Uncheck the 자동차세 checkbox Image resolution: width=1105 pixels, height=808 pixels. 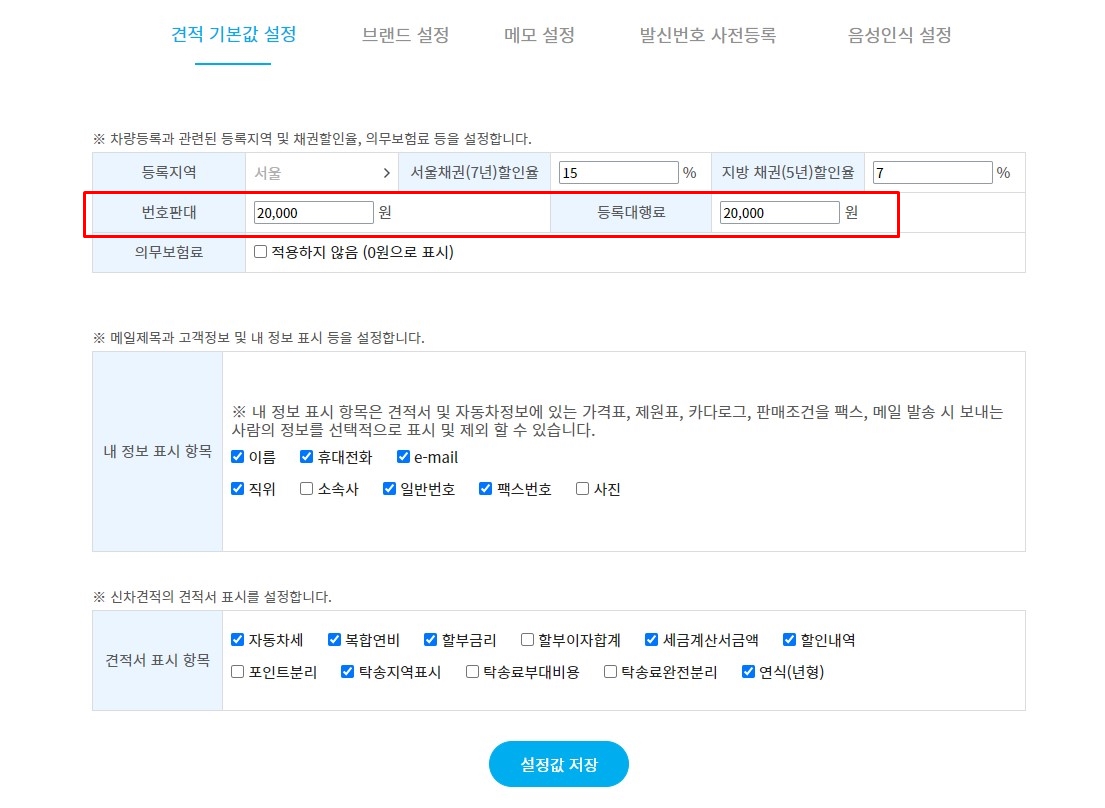point(237,639)
